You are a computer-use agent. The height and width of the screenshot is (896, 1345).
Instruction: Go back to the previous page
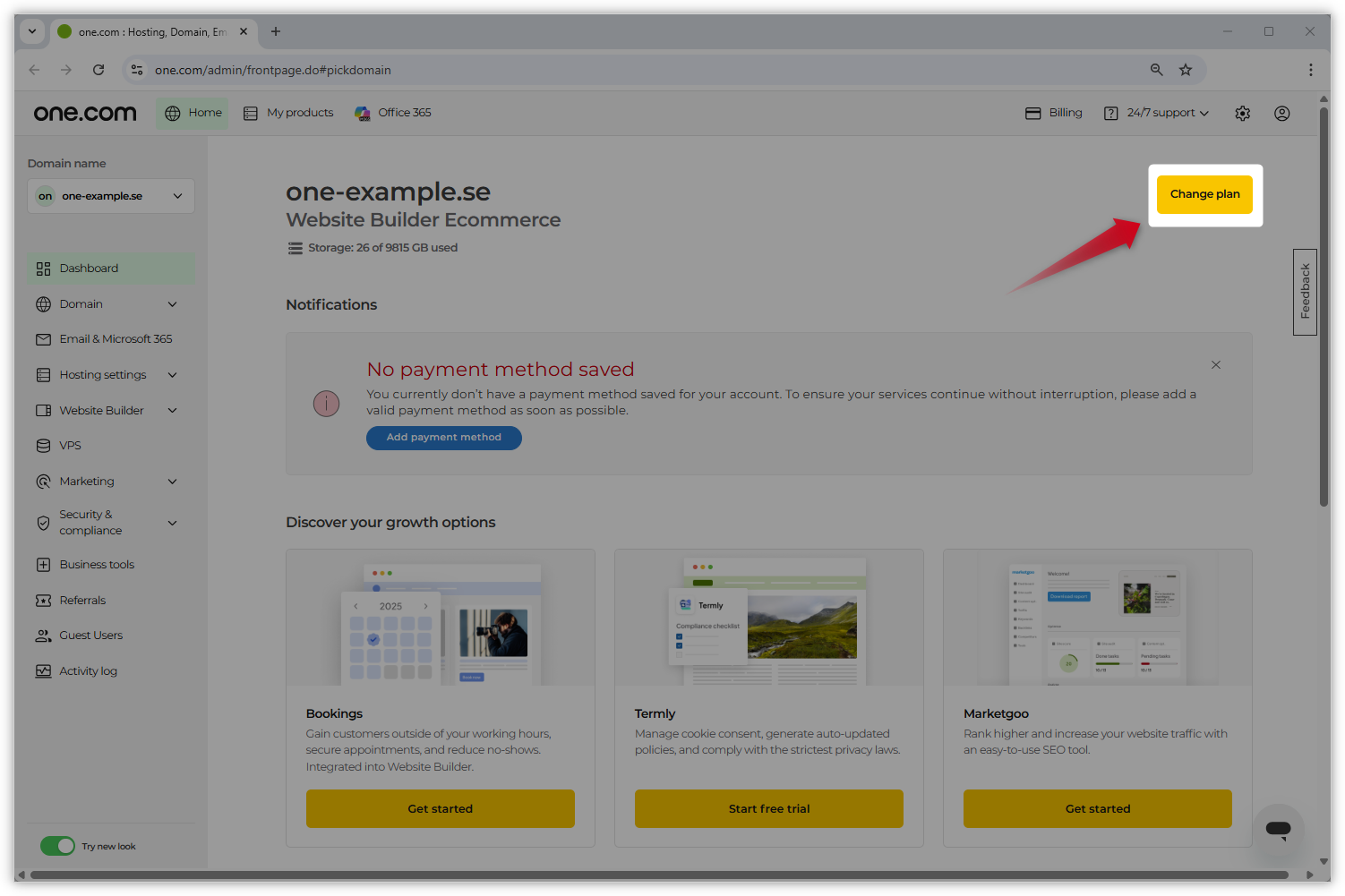point(34,70)
